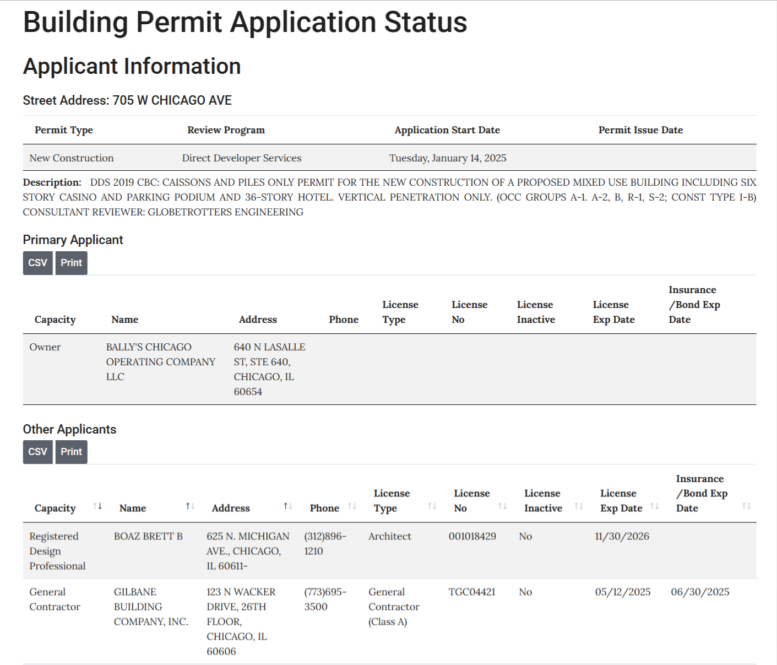Sort Other Applicants by License Inactive arrows
Viewport: 777px width, 665px height.
tap(578, 507)
